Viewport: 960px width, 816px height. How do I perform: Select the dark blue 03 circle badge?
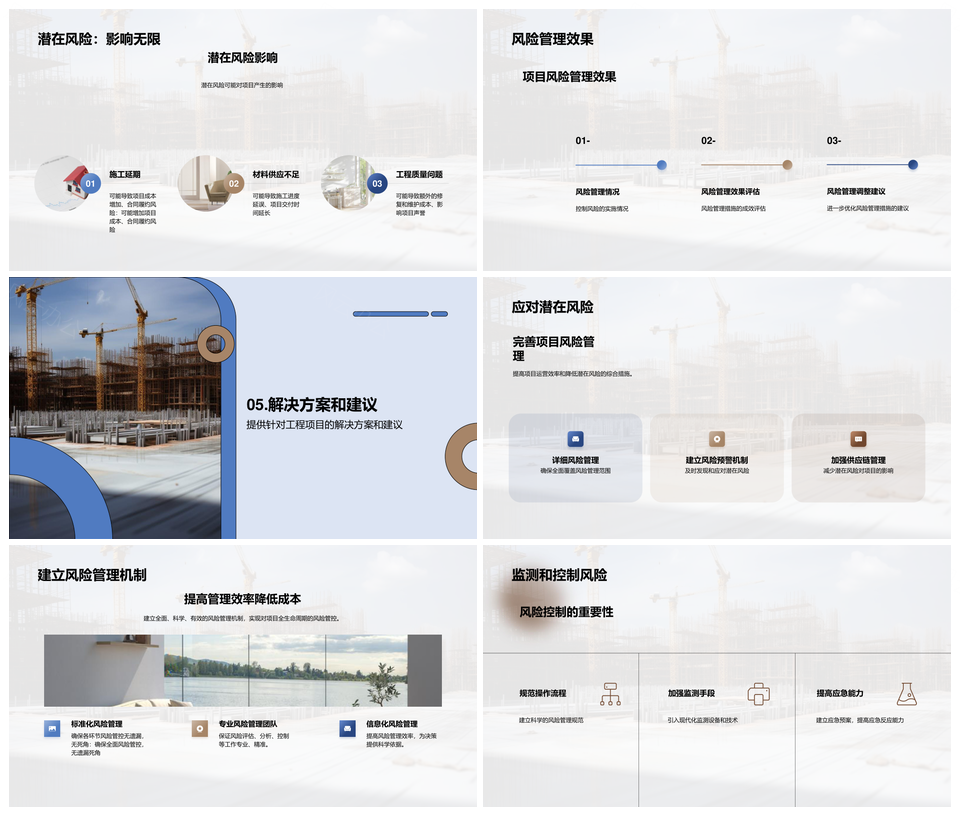tap(377, 184)
